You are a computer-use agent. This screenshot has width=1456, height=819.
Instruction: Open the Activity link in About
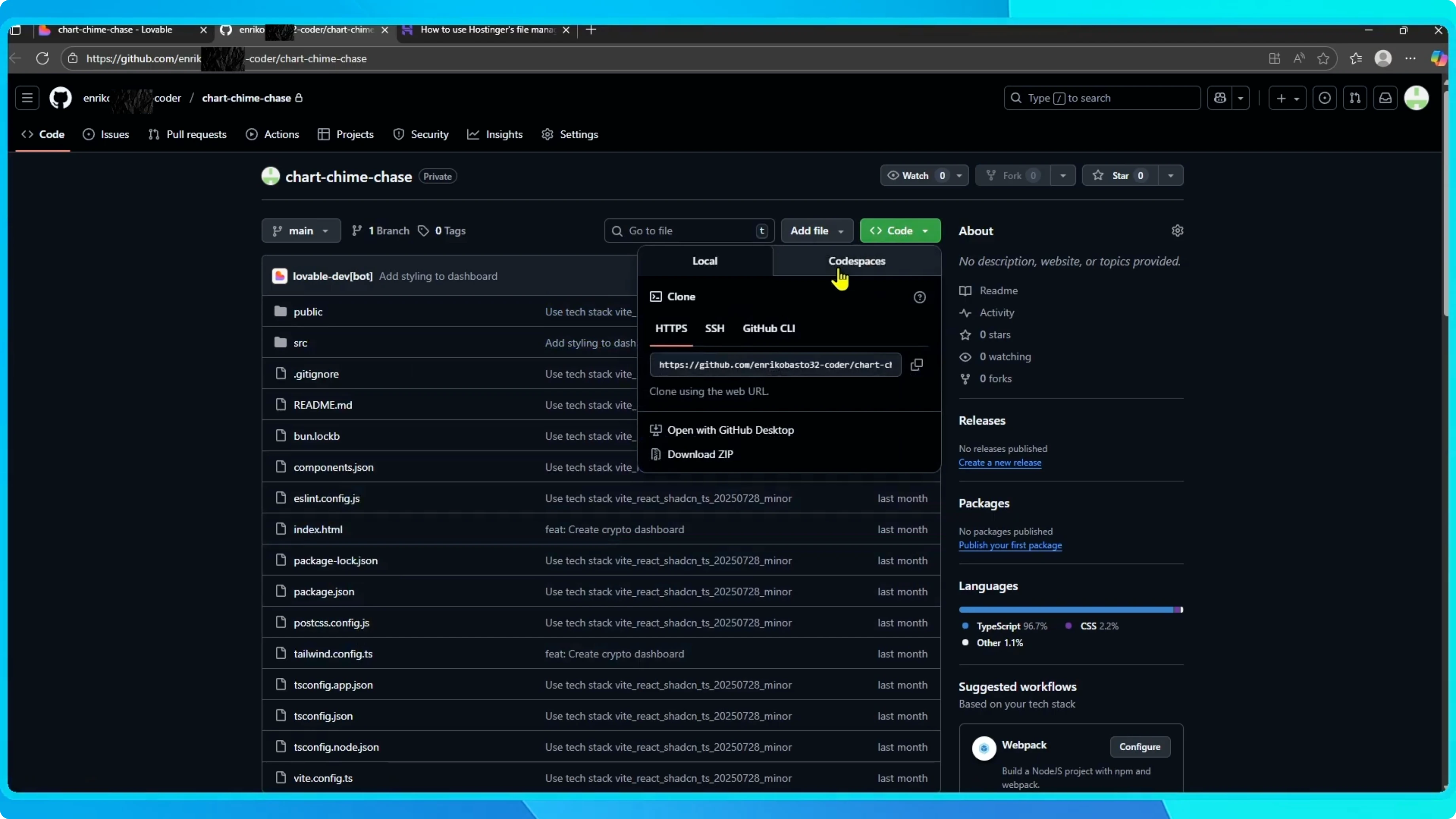click(x=987, y=313)
